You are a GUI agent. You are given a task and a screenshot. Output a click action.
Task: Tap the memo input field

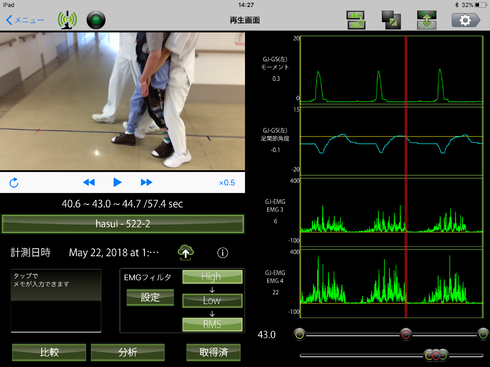pos(56,300)
